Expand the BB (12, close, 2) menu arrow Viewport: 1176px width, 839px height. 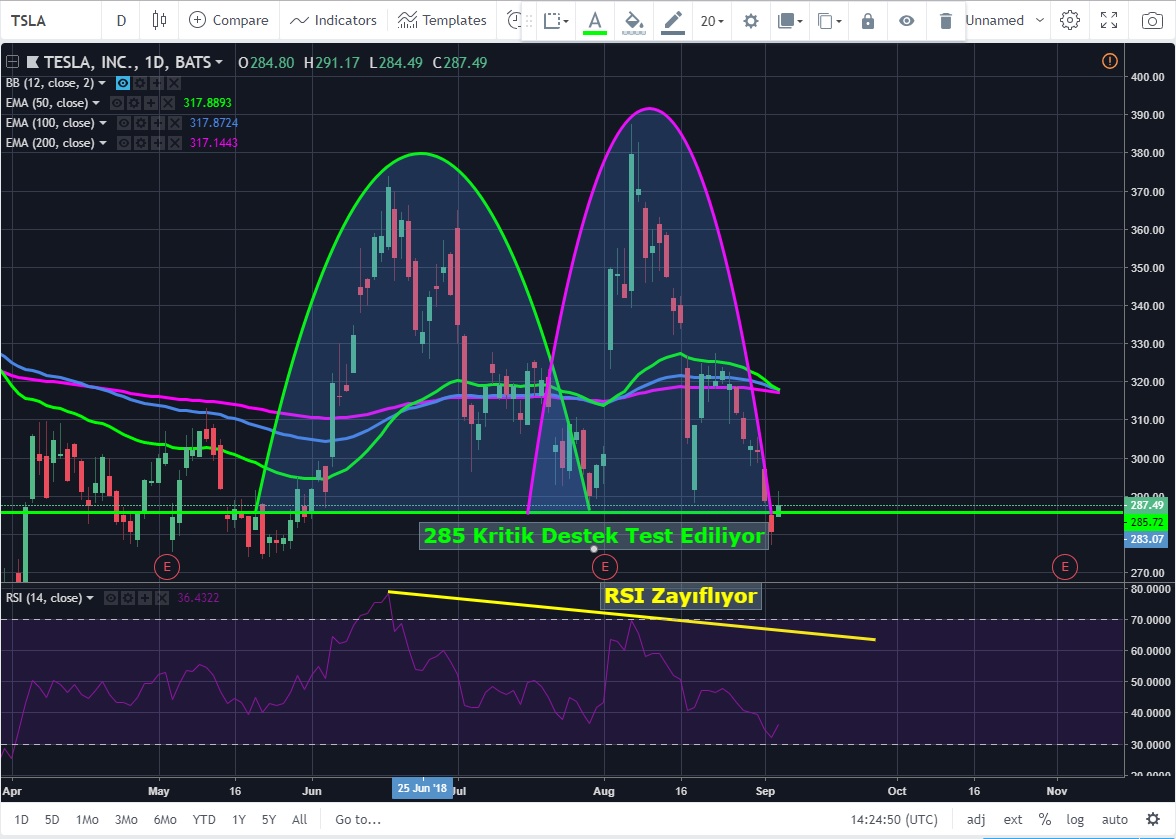(102, 83)
